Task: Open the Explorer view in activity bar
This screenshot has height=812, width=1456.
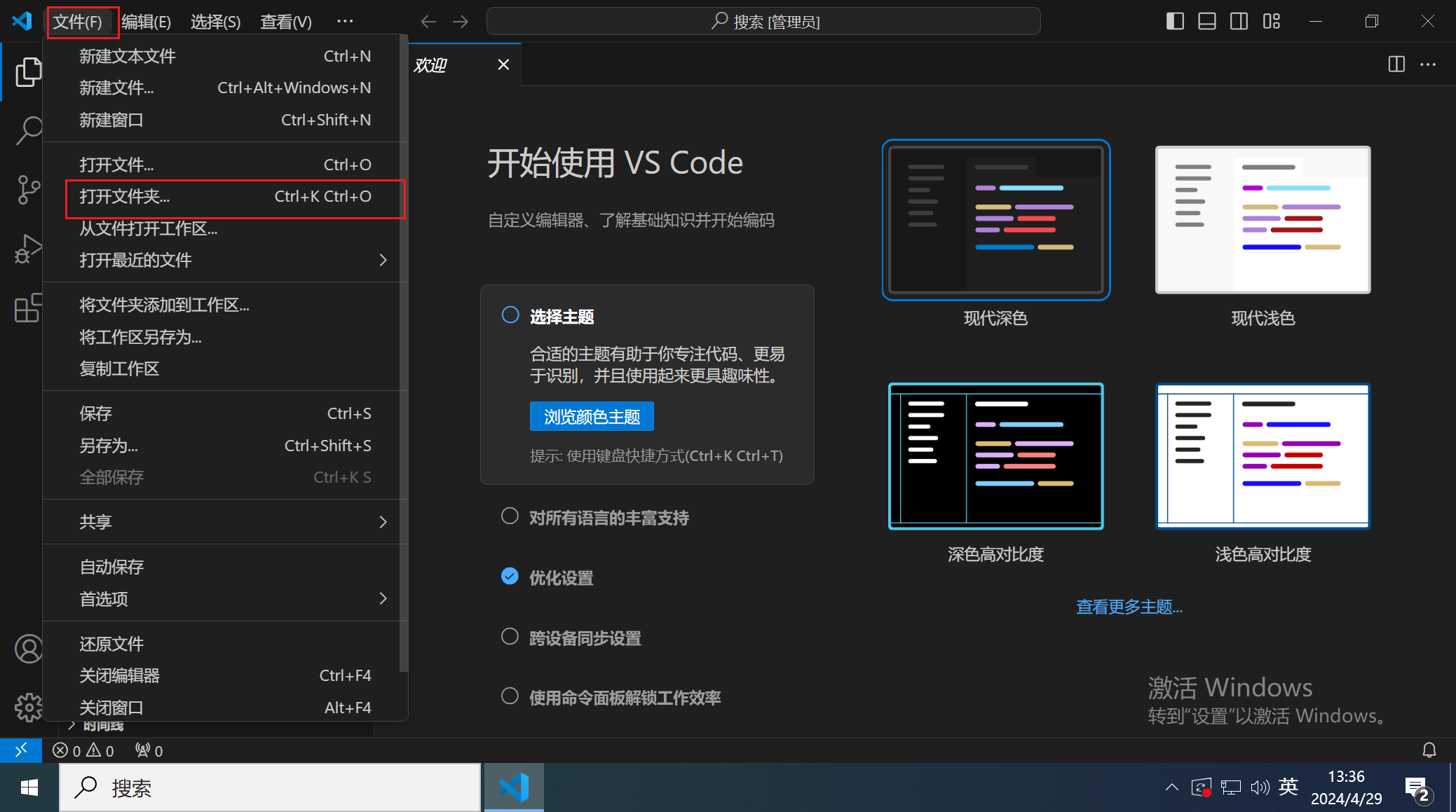Action: (x=27, y=72)
